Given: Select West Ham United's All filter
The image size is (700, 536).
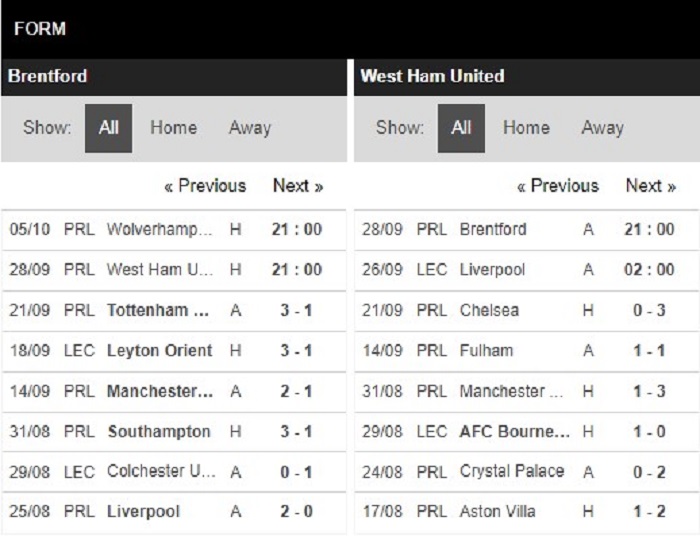Looking at the screenshot, I should click(461, 128).
